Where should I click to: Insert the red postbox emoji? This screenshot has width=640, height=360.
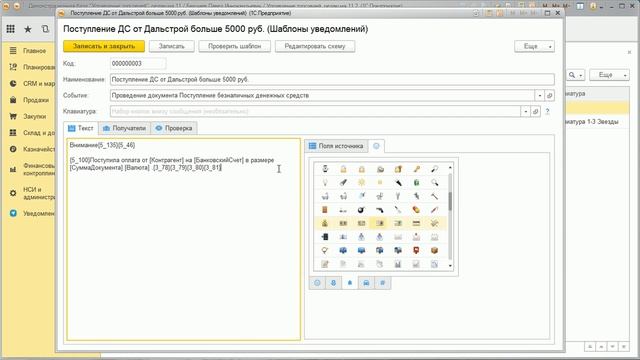pos(416,250)
